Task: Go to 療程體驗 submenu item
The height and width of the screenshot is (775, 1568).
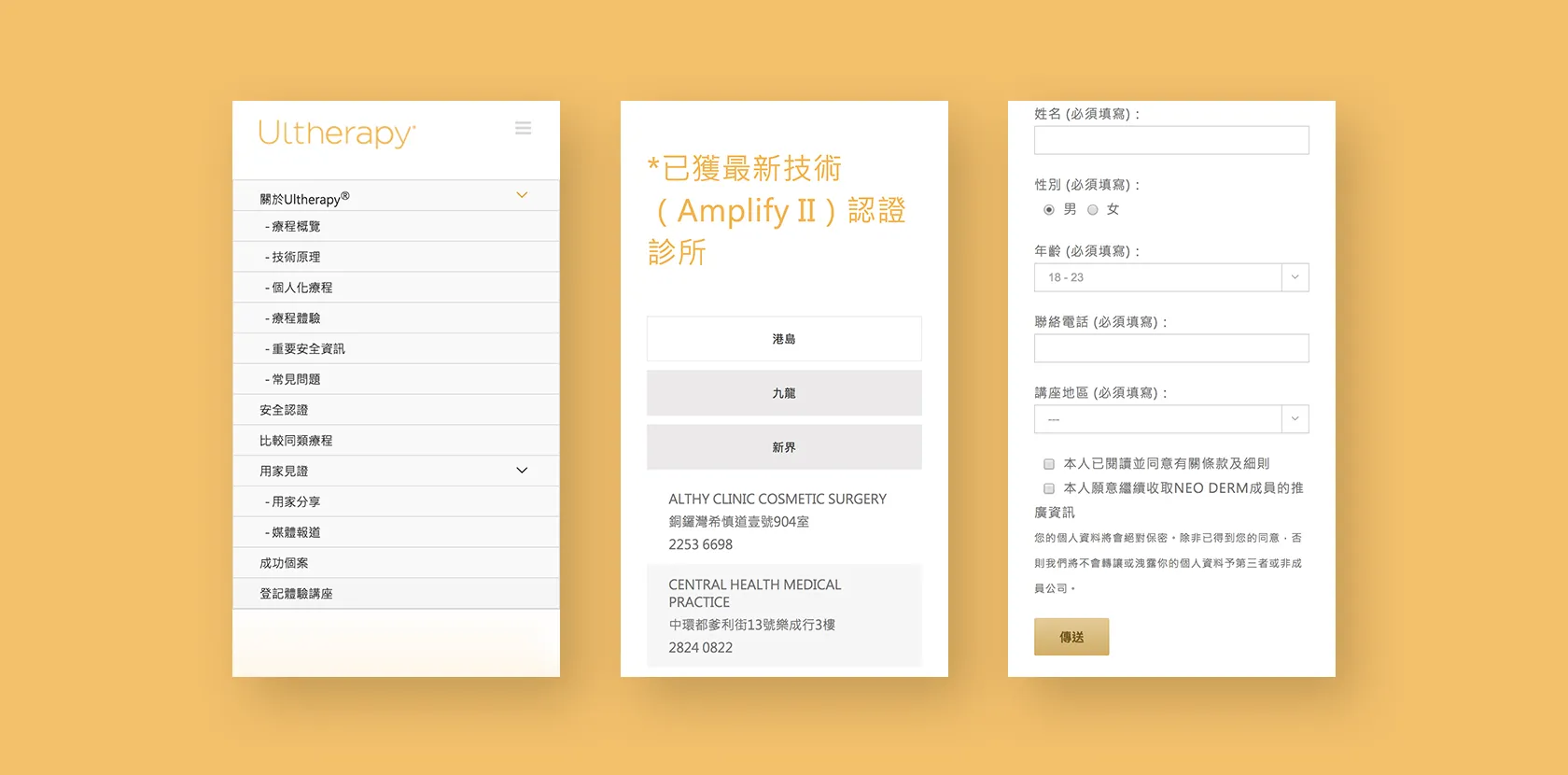Action: (x=396, y=318)
